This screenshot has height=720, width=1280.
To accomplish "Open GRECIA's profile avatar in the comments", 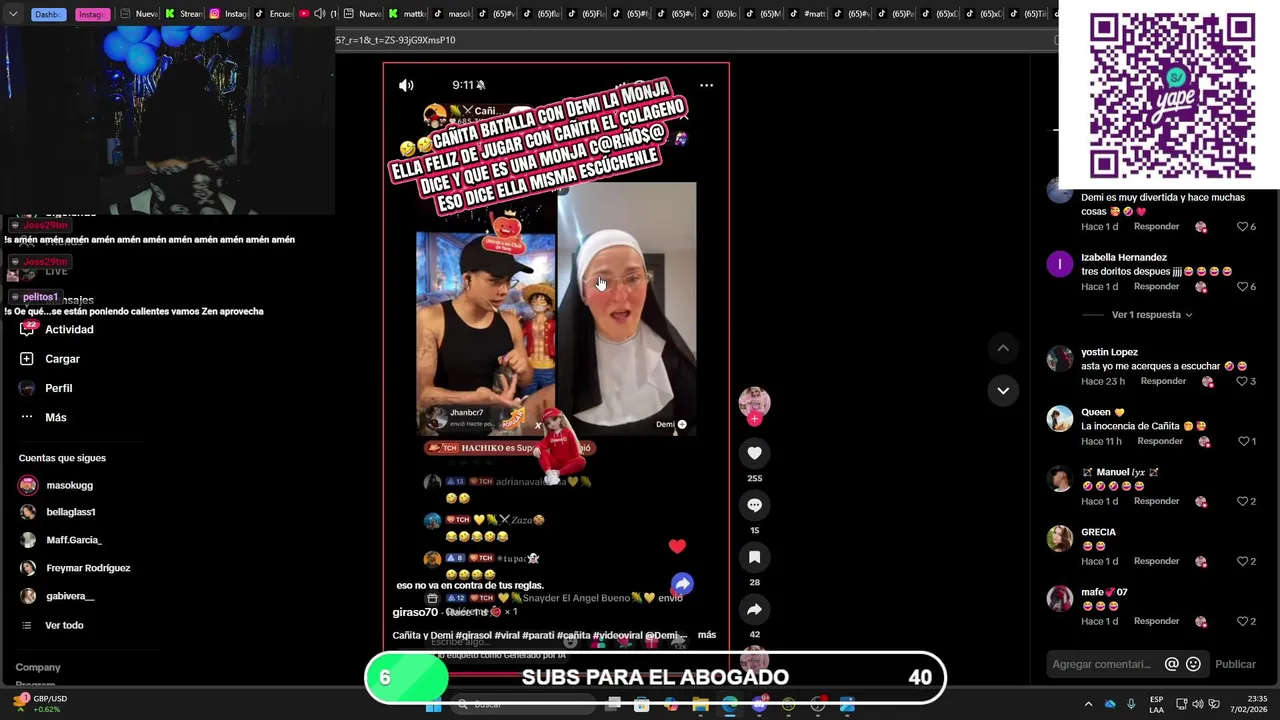I will pos(1060,539).
